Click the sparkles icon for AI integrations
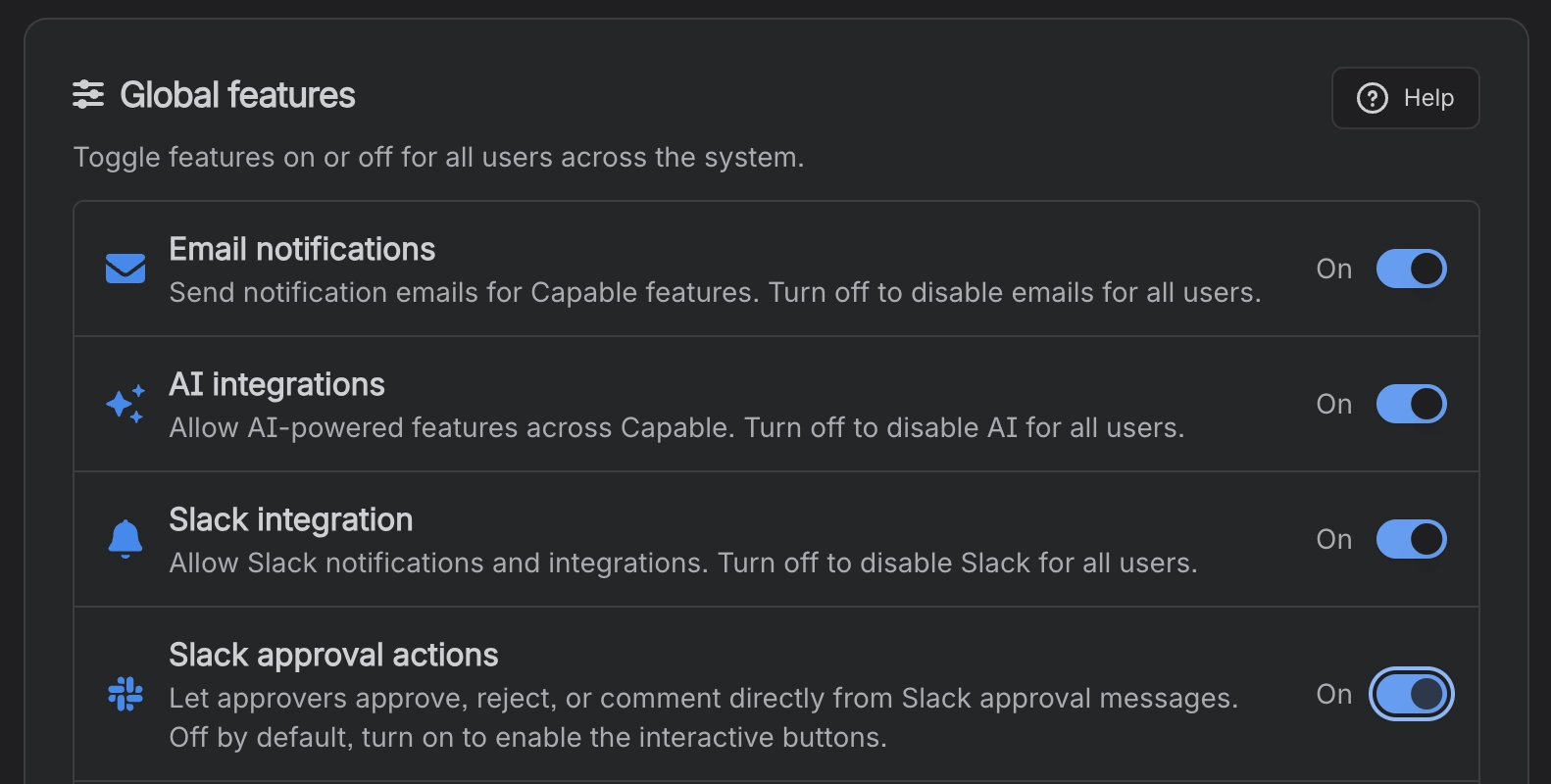Viewport: 1551px width, 784px height. (x=125, y=404)
